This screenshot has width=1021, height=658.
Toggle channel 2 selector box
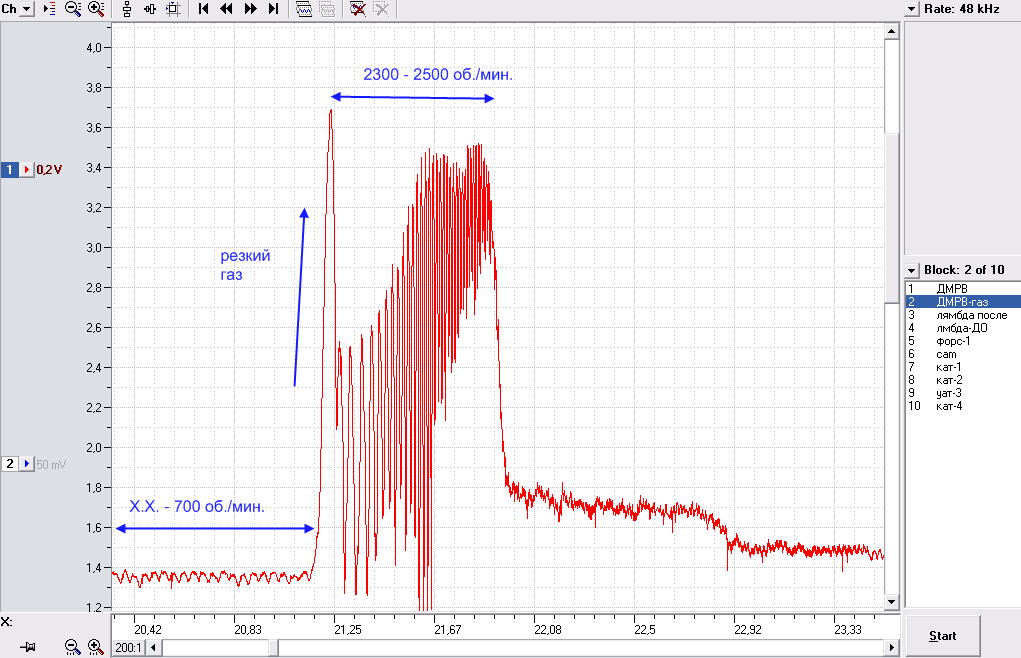pyautogui.click(x=10, y=464)
